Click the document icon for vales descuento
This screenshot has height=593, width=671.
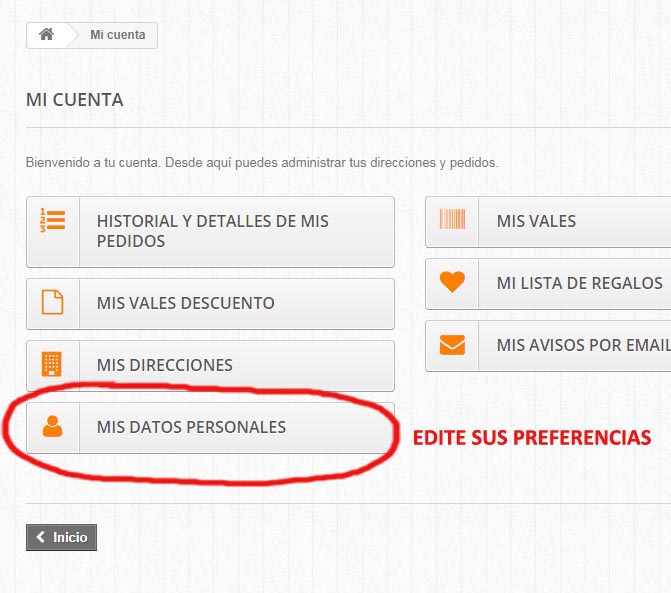click(x=53, y=302)
